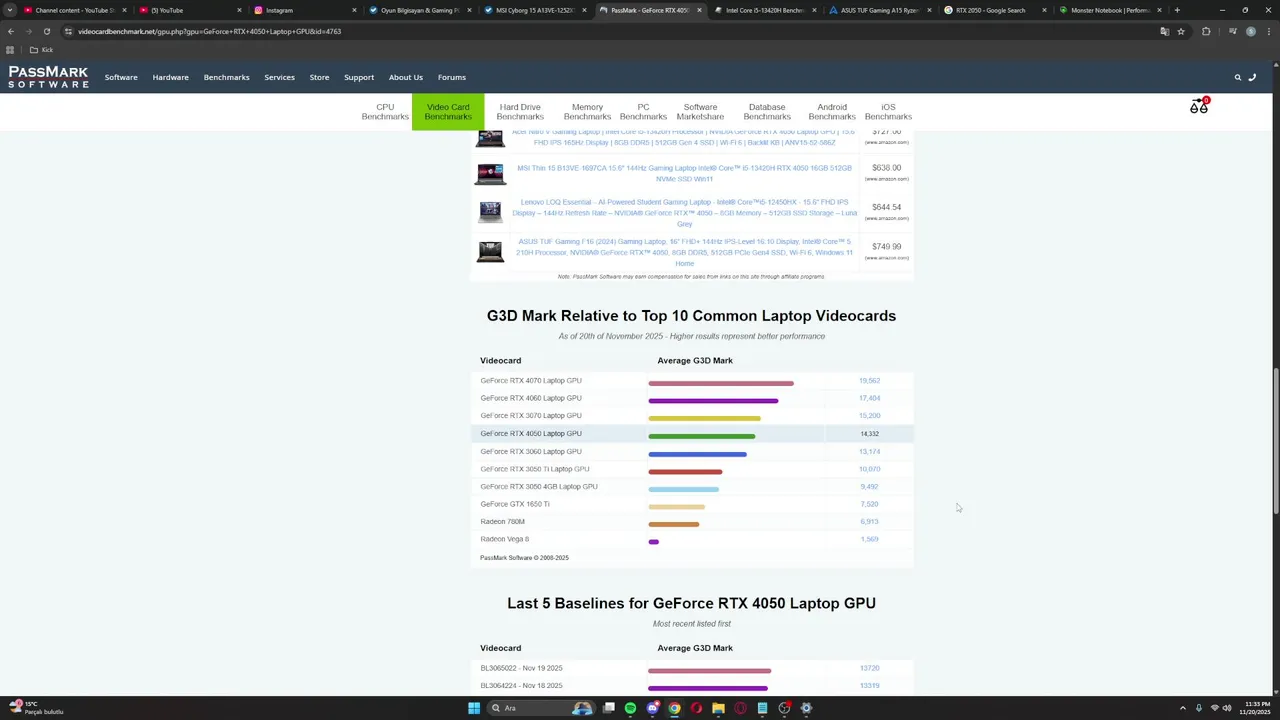Click the taskbar search box 'Ara'
This screenshot has height=720, width=1280.
click(x=540, y=708)
